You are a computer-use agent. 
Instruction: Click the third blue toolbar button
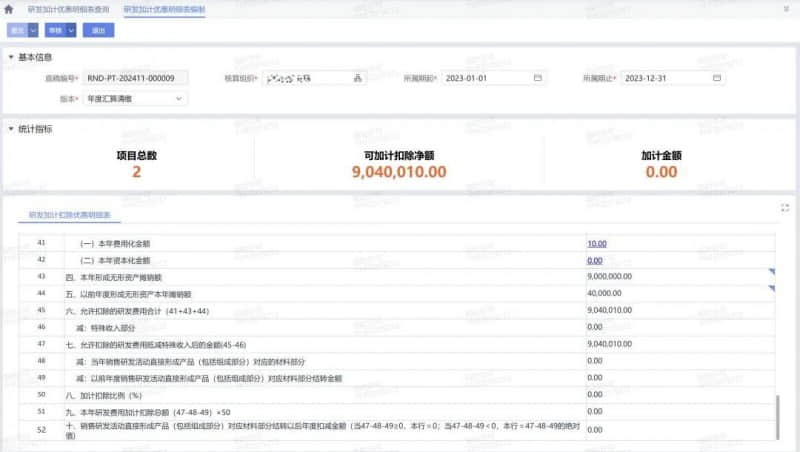tap(98, 30)
